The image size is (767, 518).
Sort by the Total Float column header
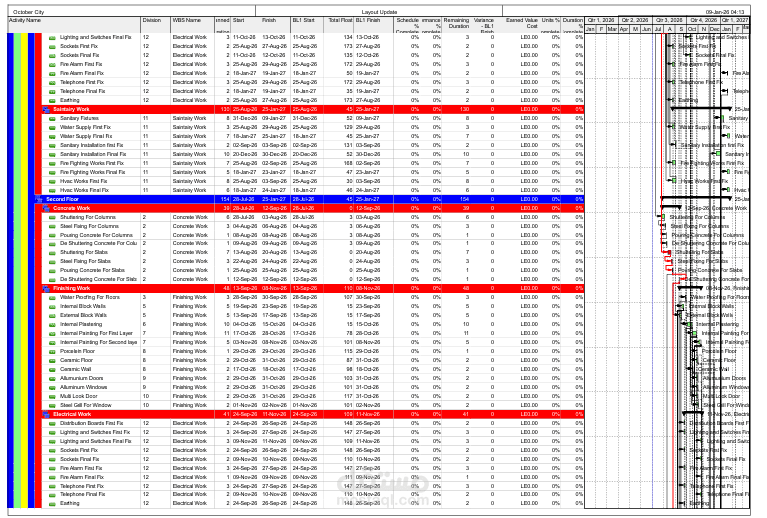click(338, 25)
